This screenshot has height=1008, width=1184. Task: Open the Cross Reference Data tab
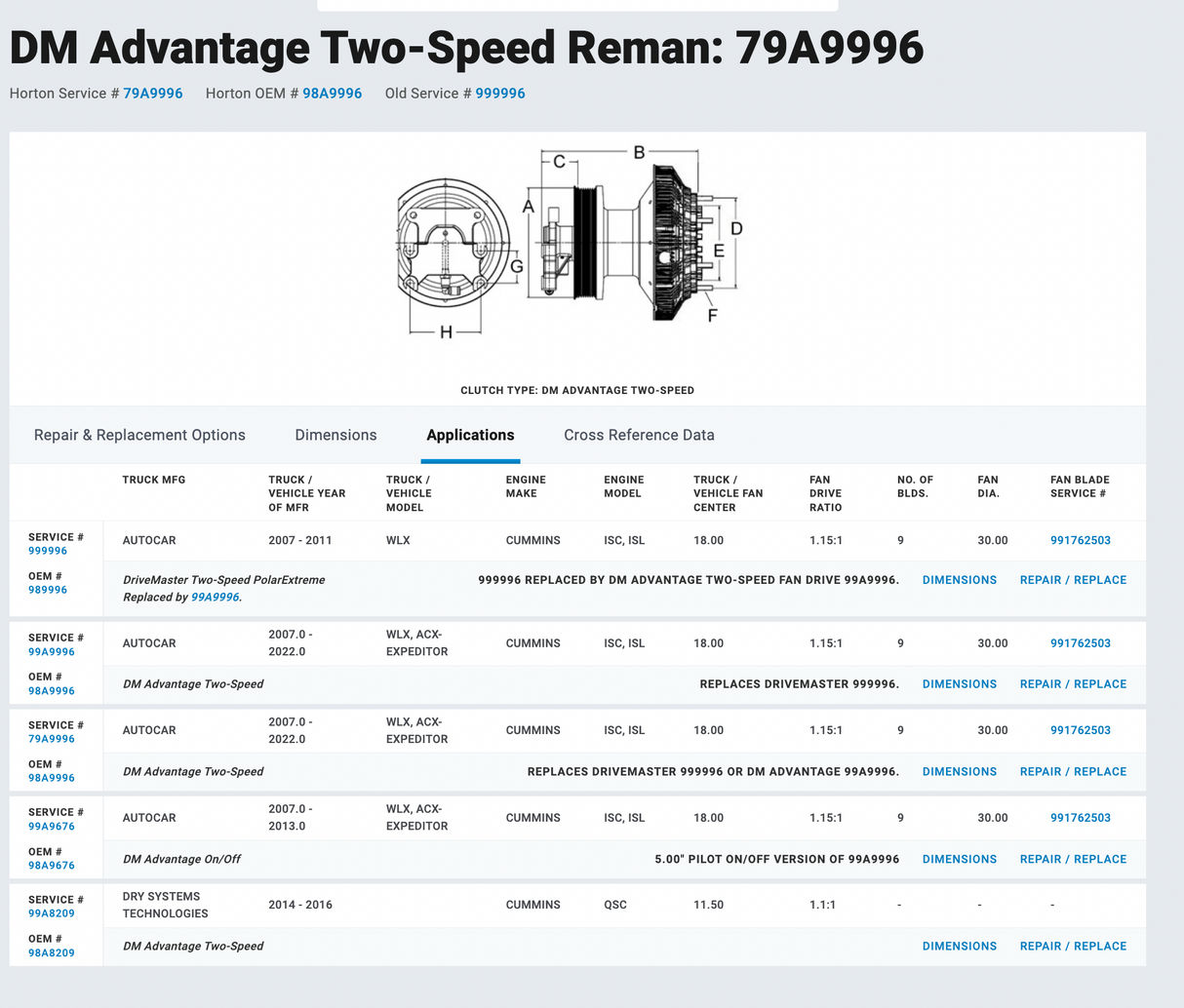tap(639, 435)
